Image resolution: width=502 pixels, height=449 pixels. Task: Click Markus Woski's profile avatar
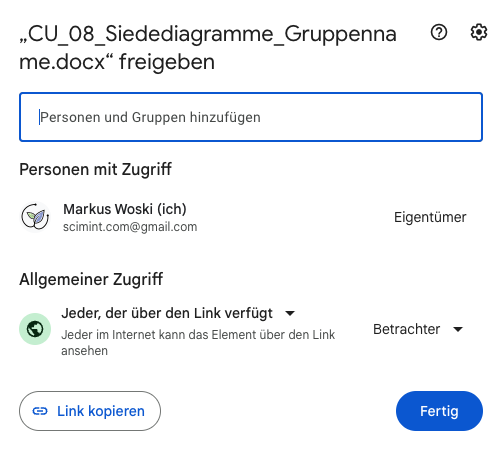pyautogui.click(x=35, y=217)
